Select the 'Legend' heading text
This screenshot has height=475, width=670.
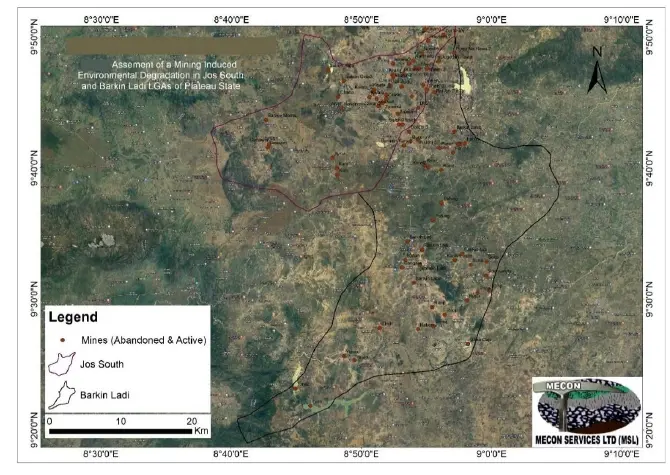pos(73,317)
